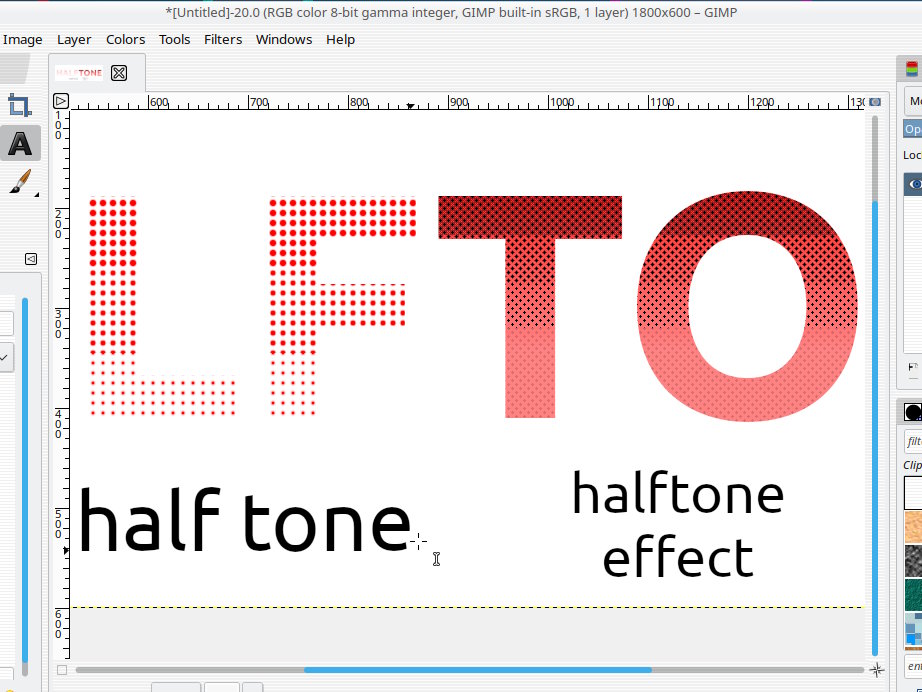Open the image menu button at ruler corner
Image resolution: width=922 pixels, height=692 pixels.
(61, 101)
